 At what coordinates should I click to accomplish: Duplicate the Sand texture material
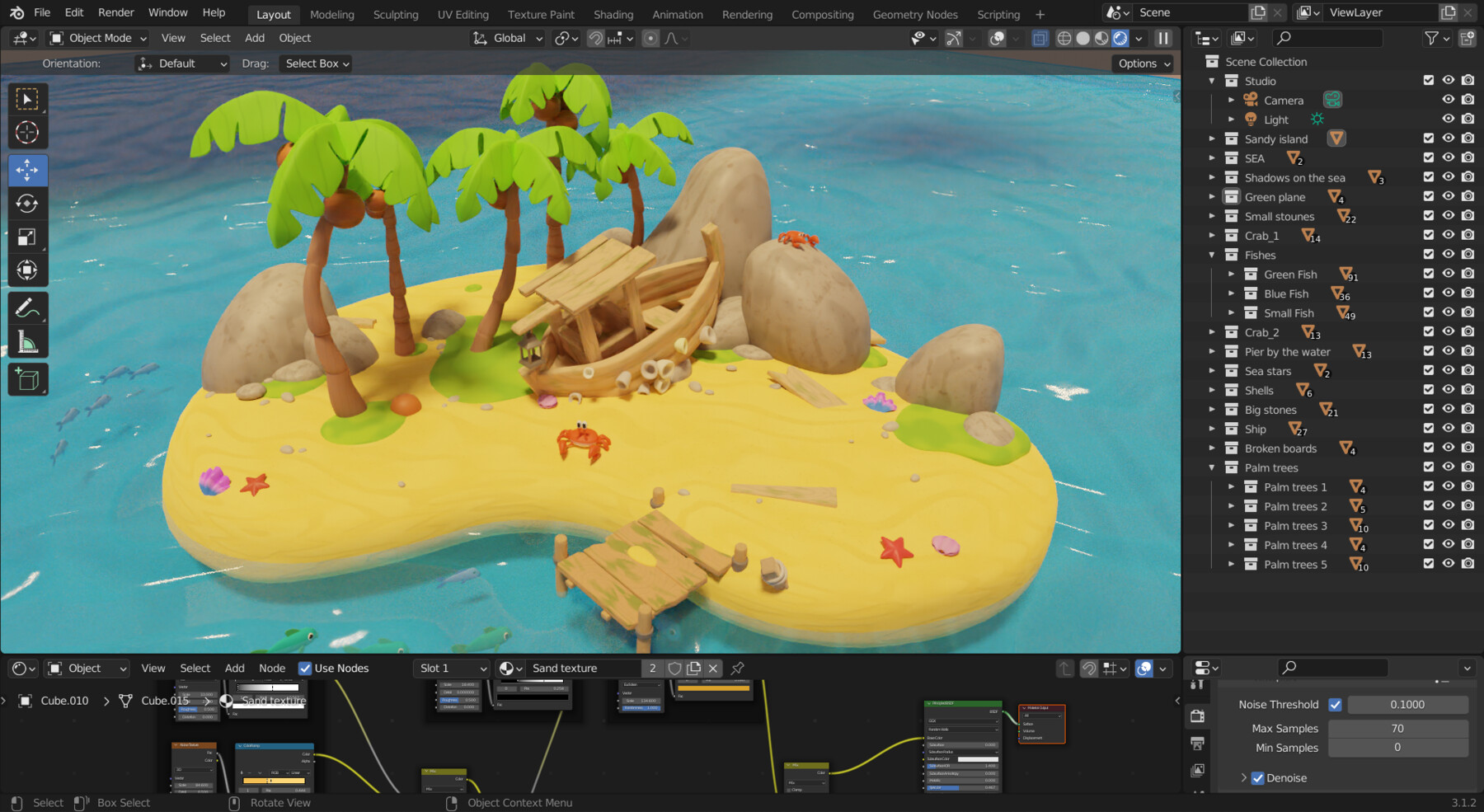click(x=693, y=668)
